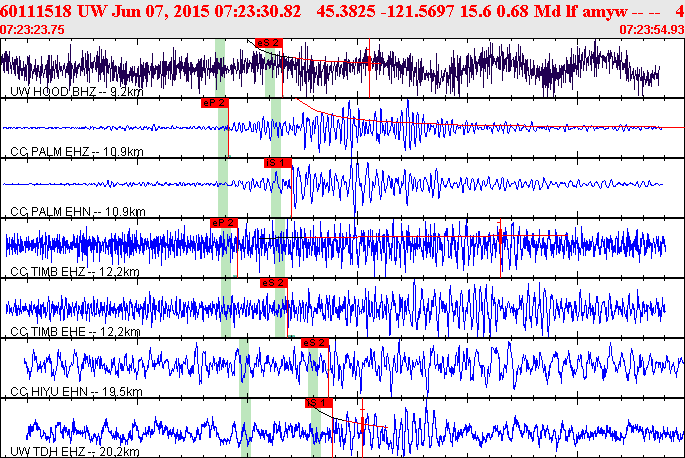Click the latitude value 45.3825
The image size is (685, 458).
pos(346,11)
